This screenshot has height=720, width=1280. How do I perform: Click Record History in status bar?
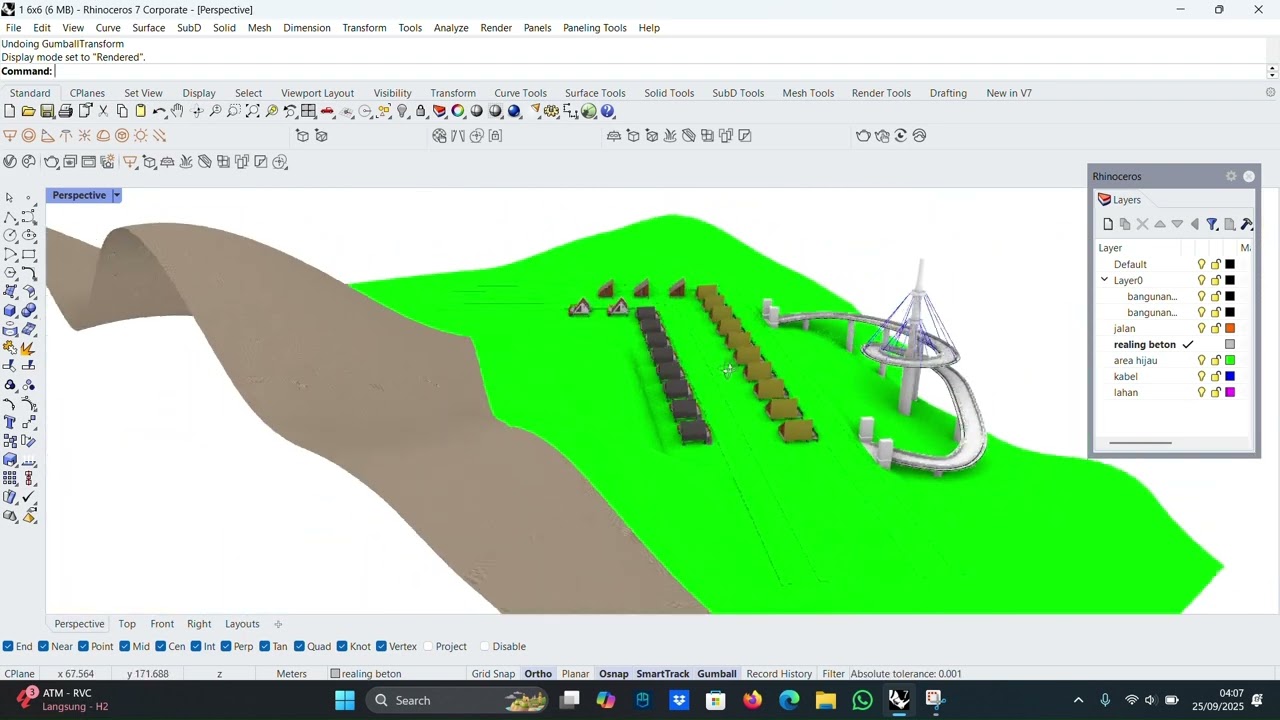[779, 674]
